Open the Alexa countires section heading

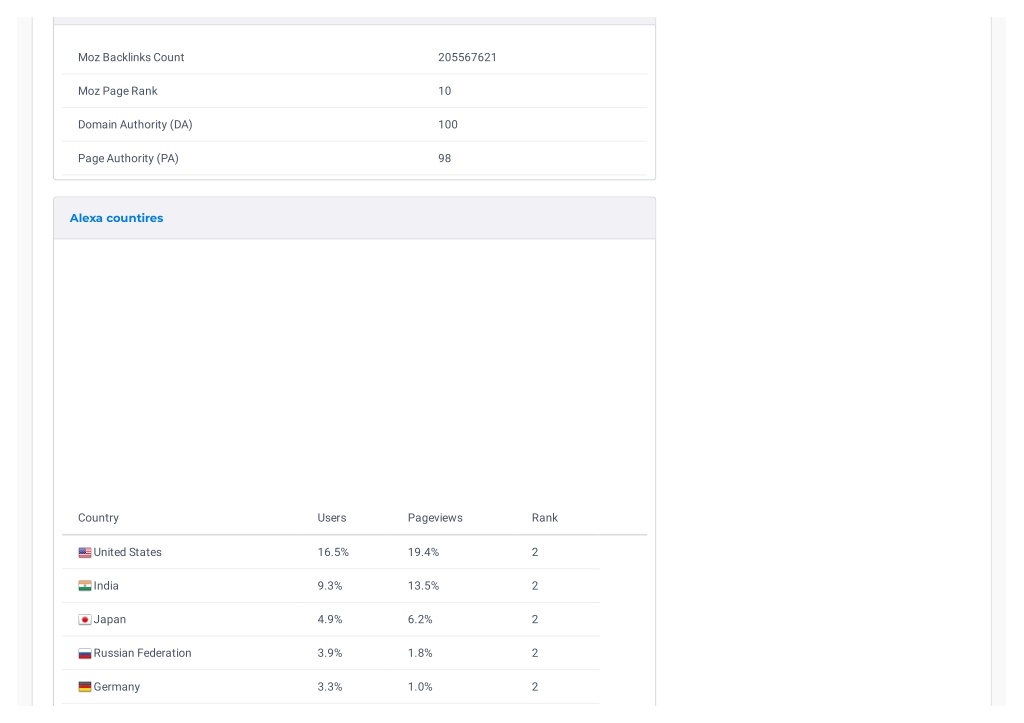(x=116, y=218)
